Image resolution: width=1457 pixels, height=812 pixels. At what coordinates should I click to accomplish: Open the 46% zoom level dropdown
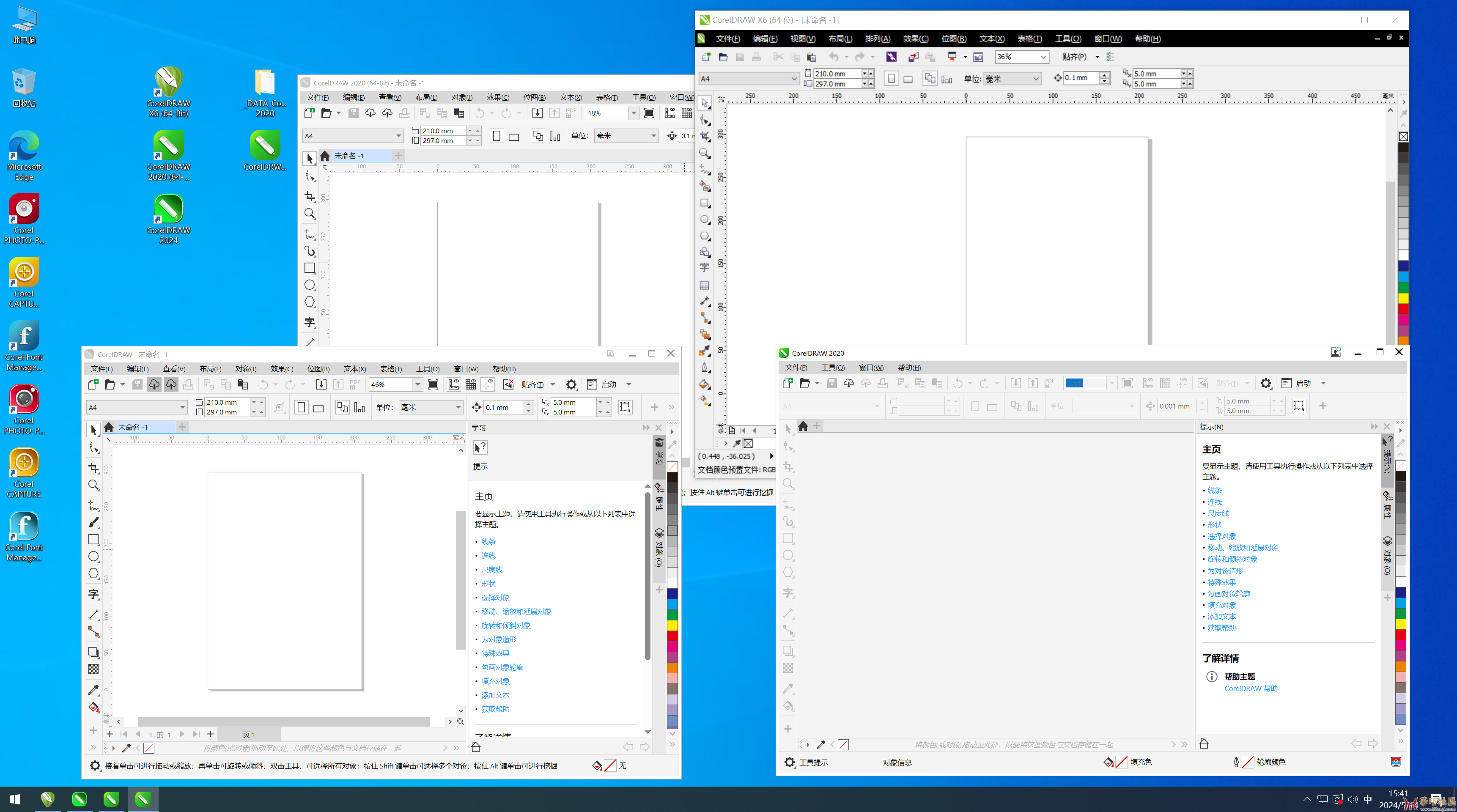tap(417, 384)
